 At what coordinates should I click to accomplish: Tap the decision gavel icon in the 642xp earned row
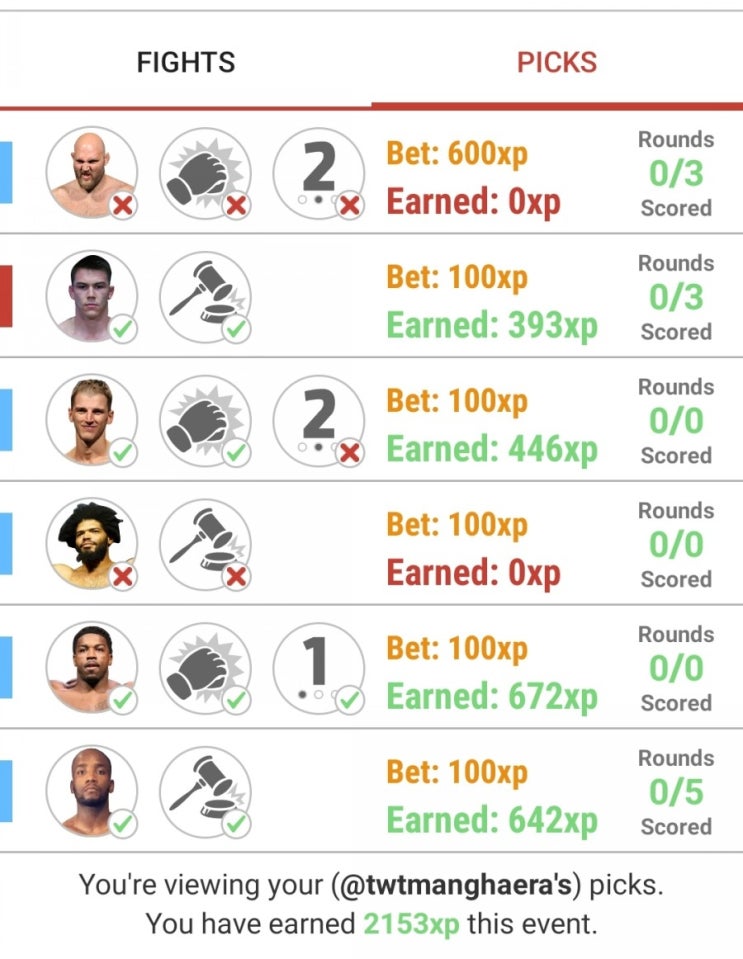[205, 791]
